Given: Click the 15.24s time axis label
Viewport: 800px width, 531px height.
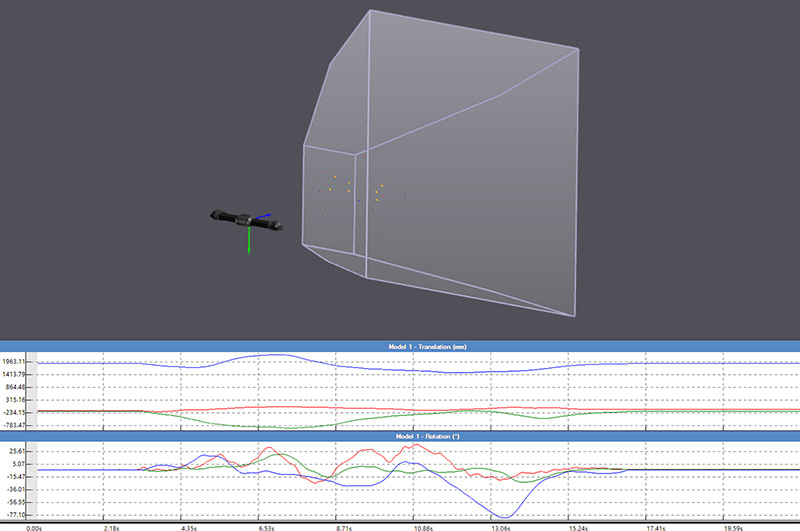Looking at the screenshot, I should tap(575, 525).
